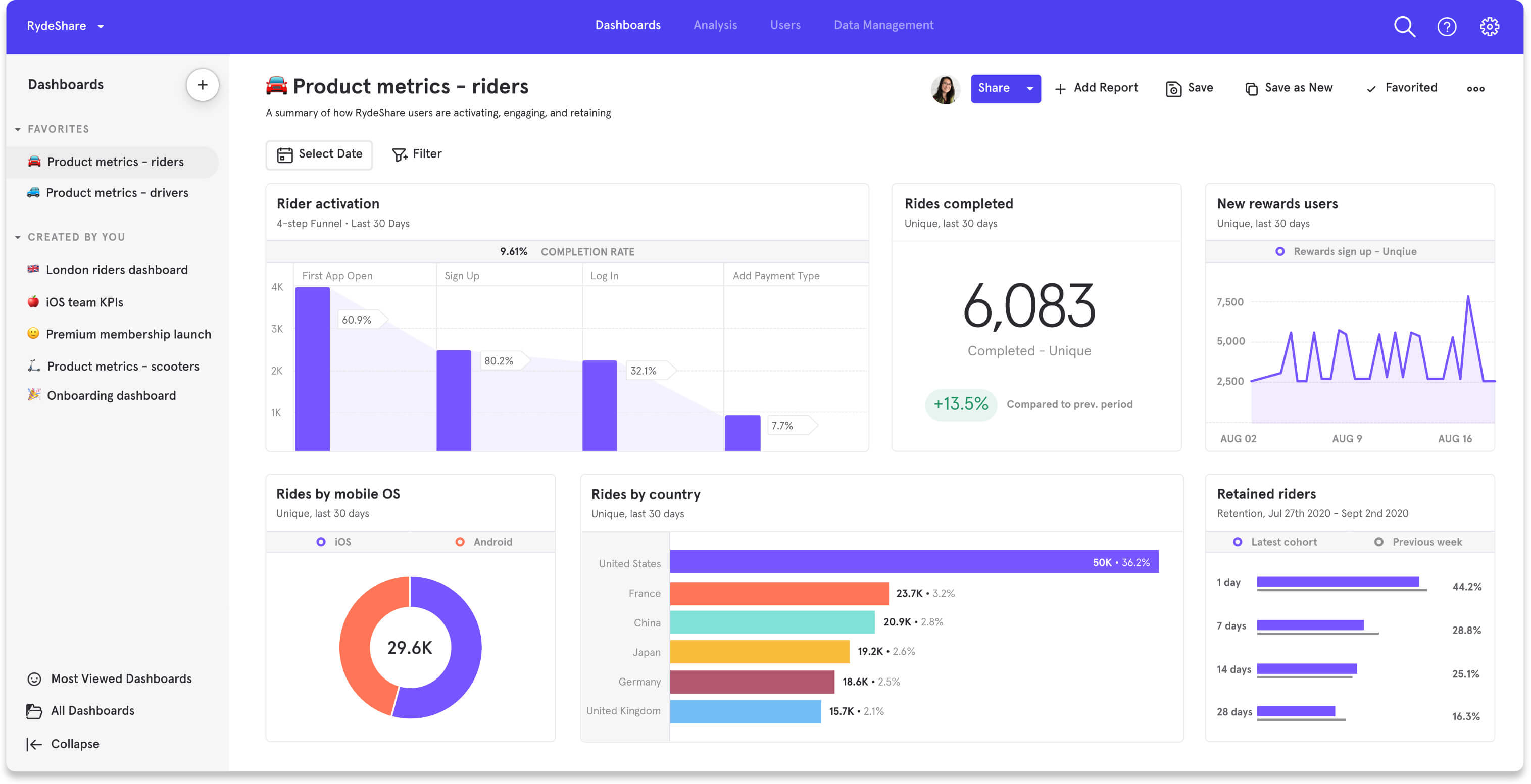Image resolution: width=1531 pixels, height=784 pixels.
Task: Collapse the FAVORITES section in the sidebar
Action: click(17, 128)
